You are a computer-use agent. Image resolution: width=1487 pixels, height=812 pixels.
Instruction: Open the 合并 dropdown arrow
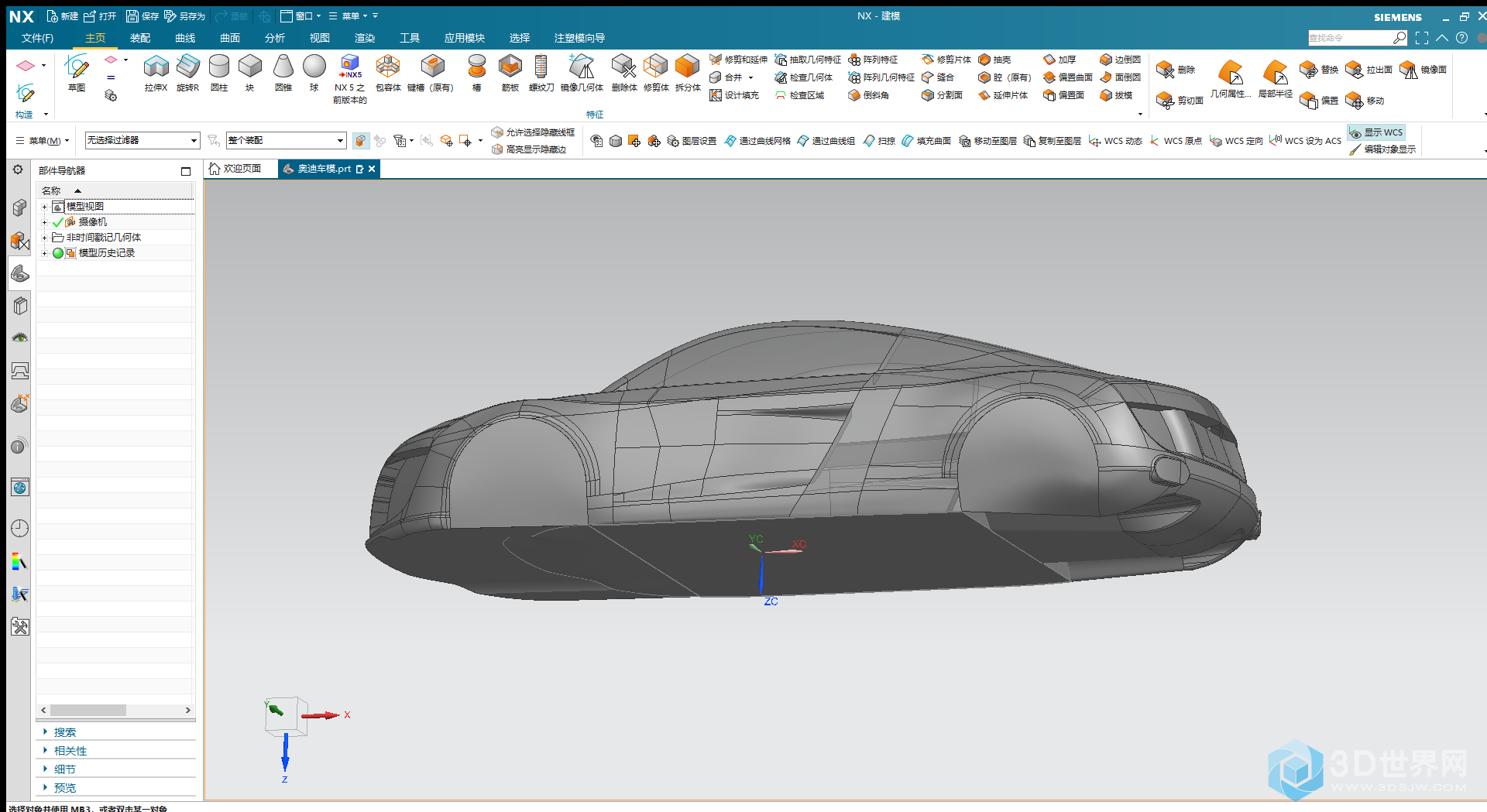(x=750, y=77)
